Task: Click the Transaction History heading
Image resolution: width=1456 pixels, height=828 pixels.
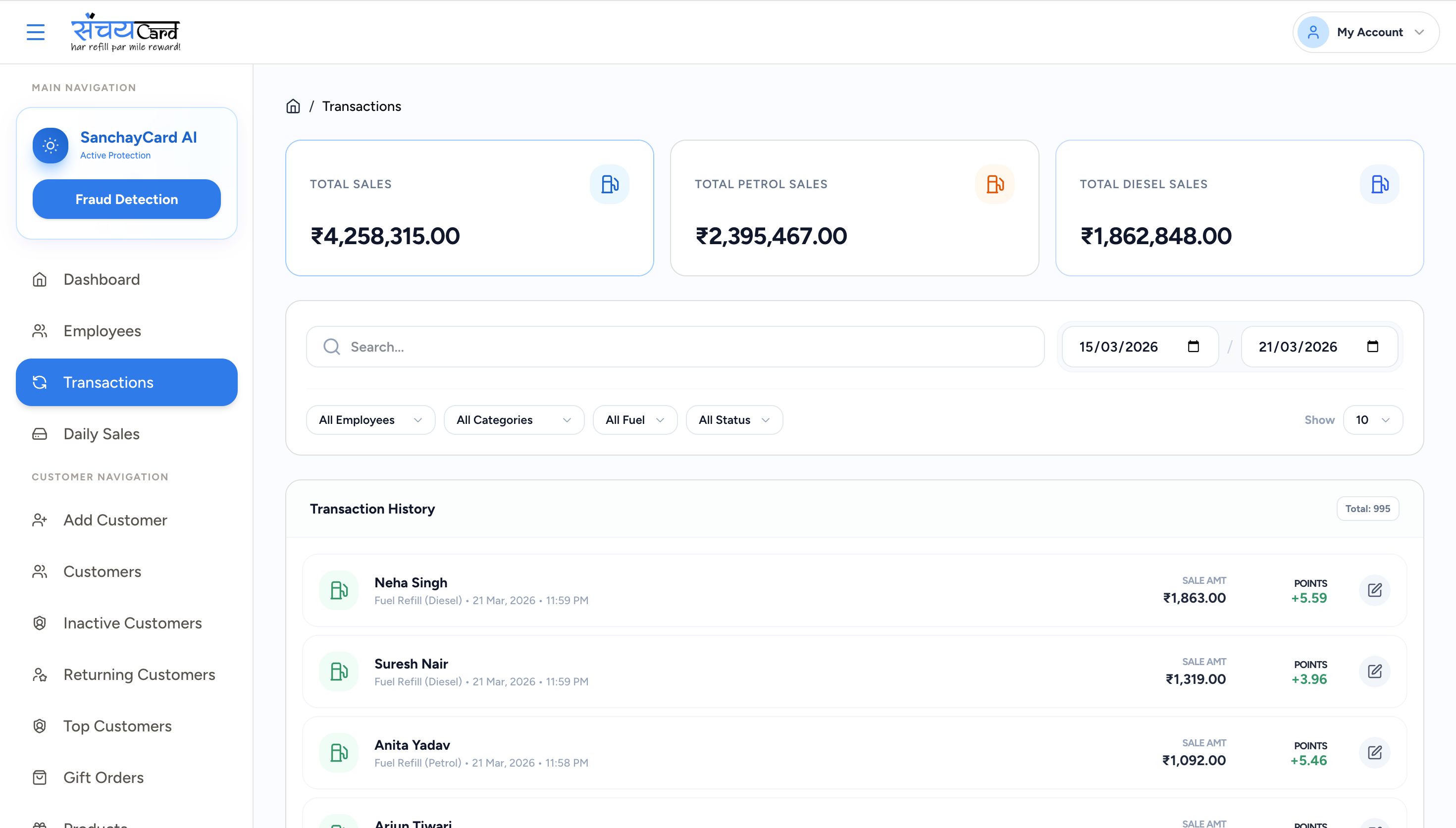Action: click(372, 509)
